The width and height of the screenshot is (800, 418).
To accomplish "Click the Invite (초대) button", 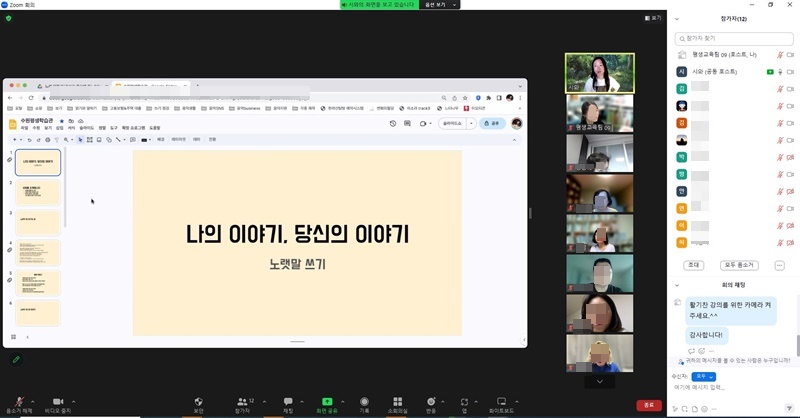I will [x=693, y=265].
